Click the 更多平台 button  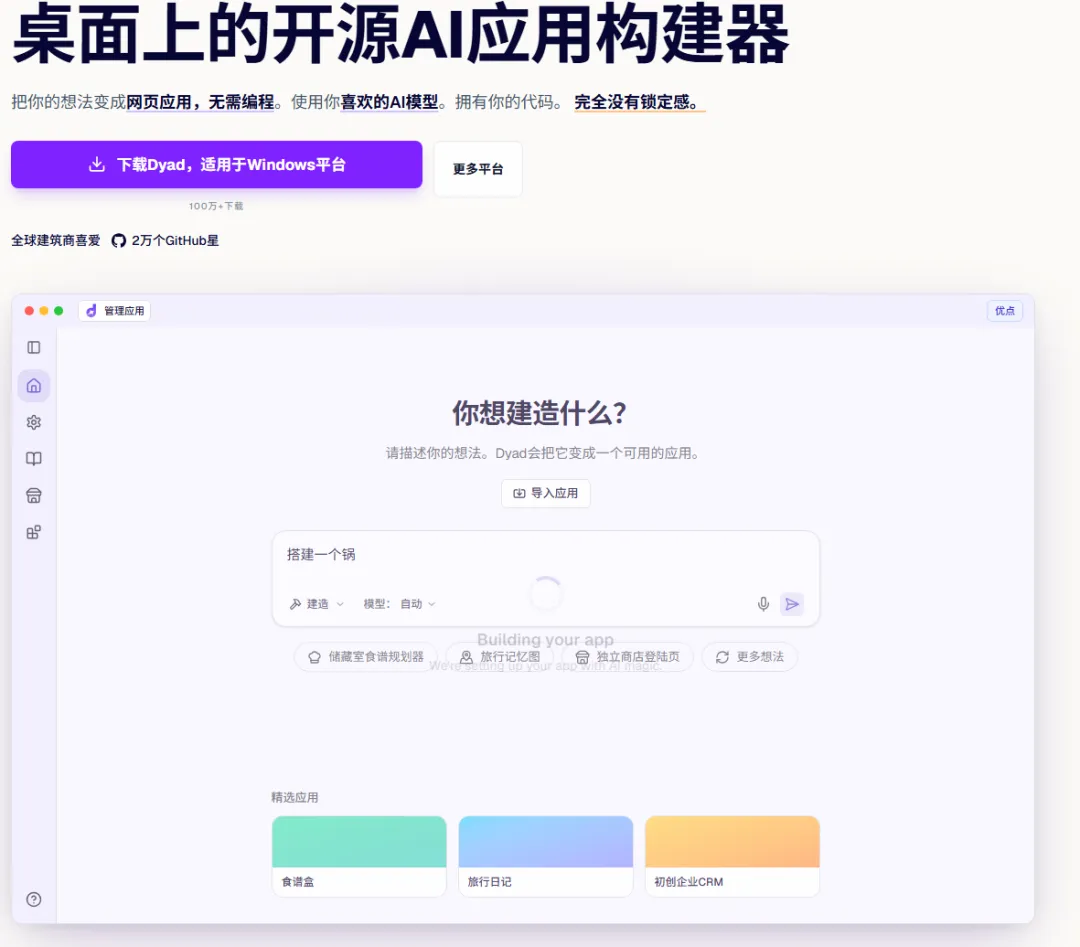click(x=478, y=169)
